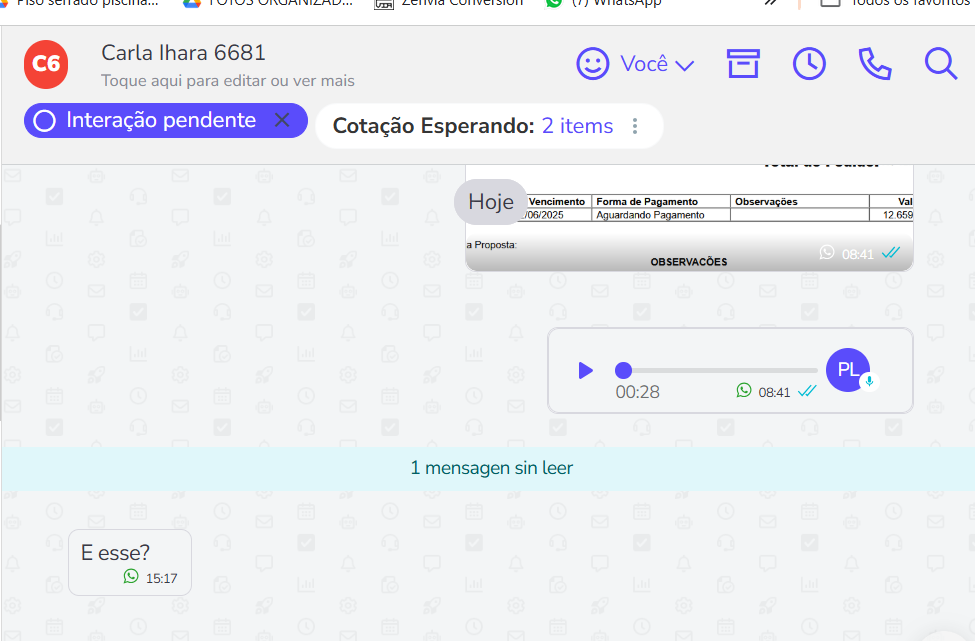The height and width of the screenshot is (641, 975).
Task: Open search with the magnifier icon
Action: click(x=940, y=63)
